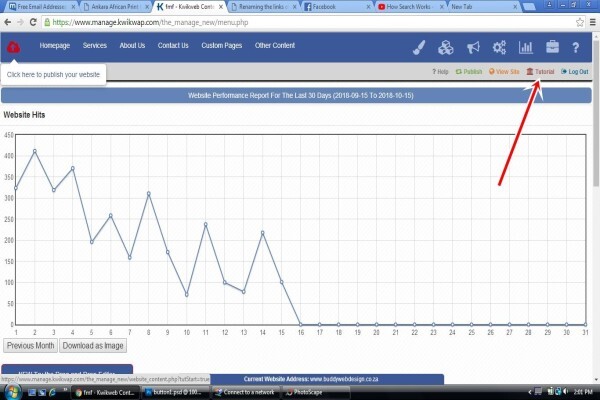Open the Contact Us menu

pos(173,46)
